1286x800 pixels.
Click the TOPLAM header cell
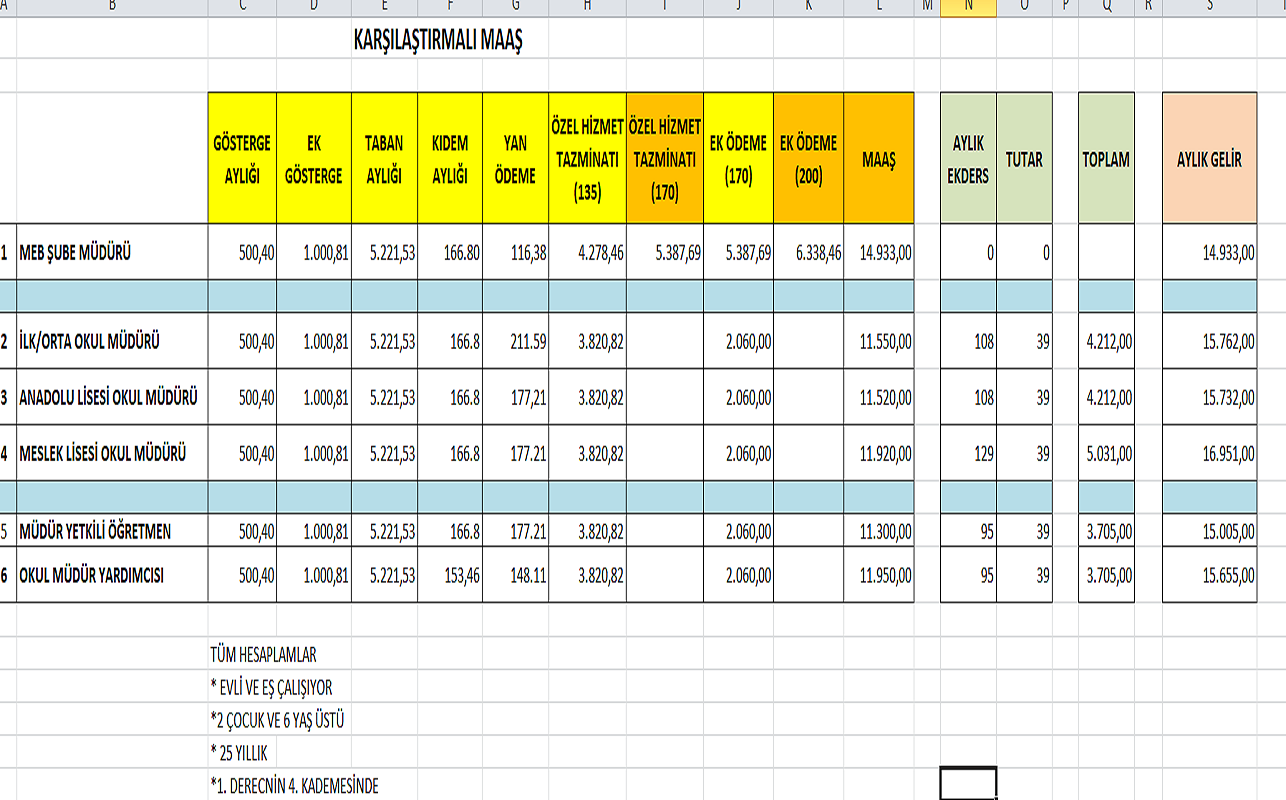click(x=1106, y=158)
